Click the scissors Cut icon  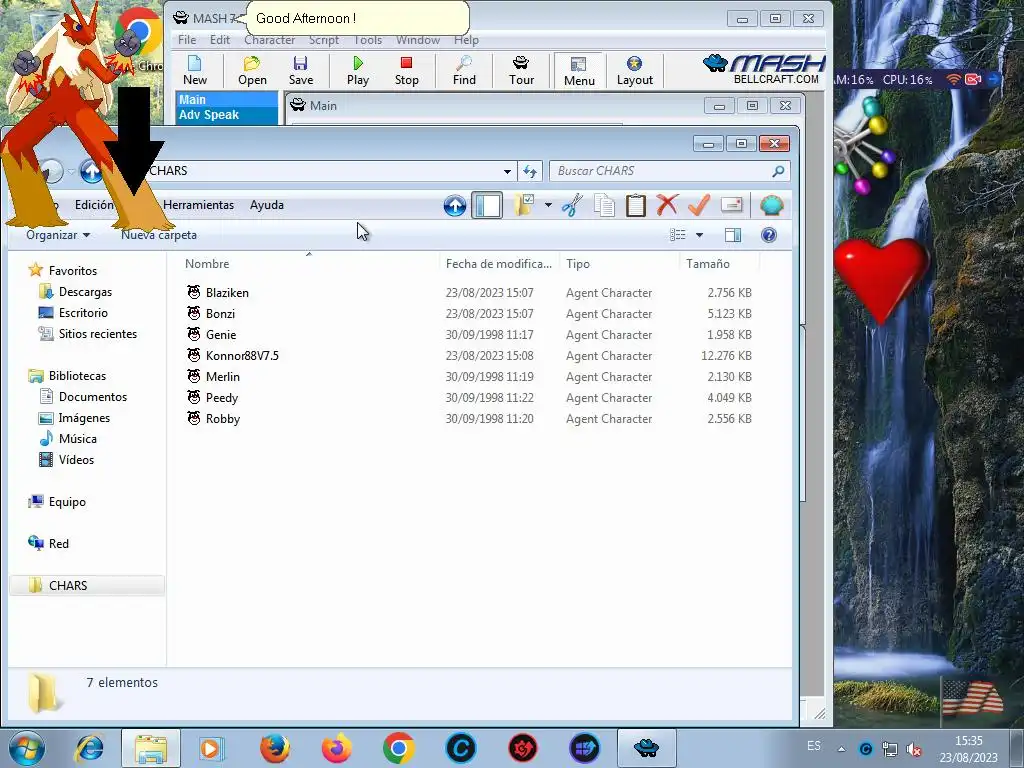571,205
